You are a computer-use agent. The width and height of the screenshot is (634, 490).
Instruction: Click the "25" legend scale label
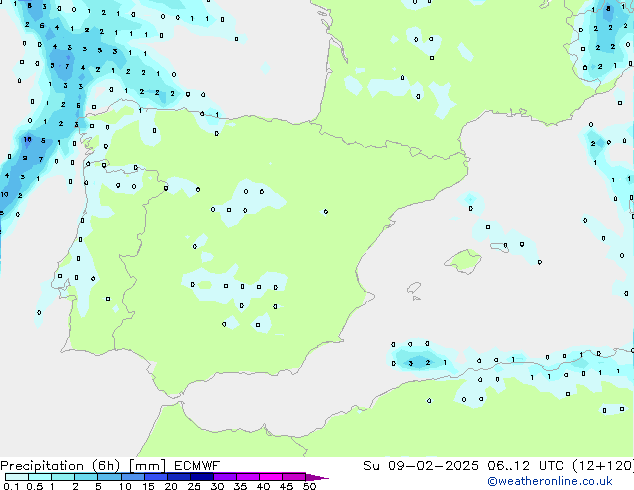(x=194, y=486)
